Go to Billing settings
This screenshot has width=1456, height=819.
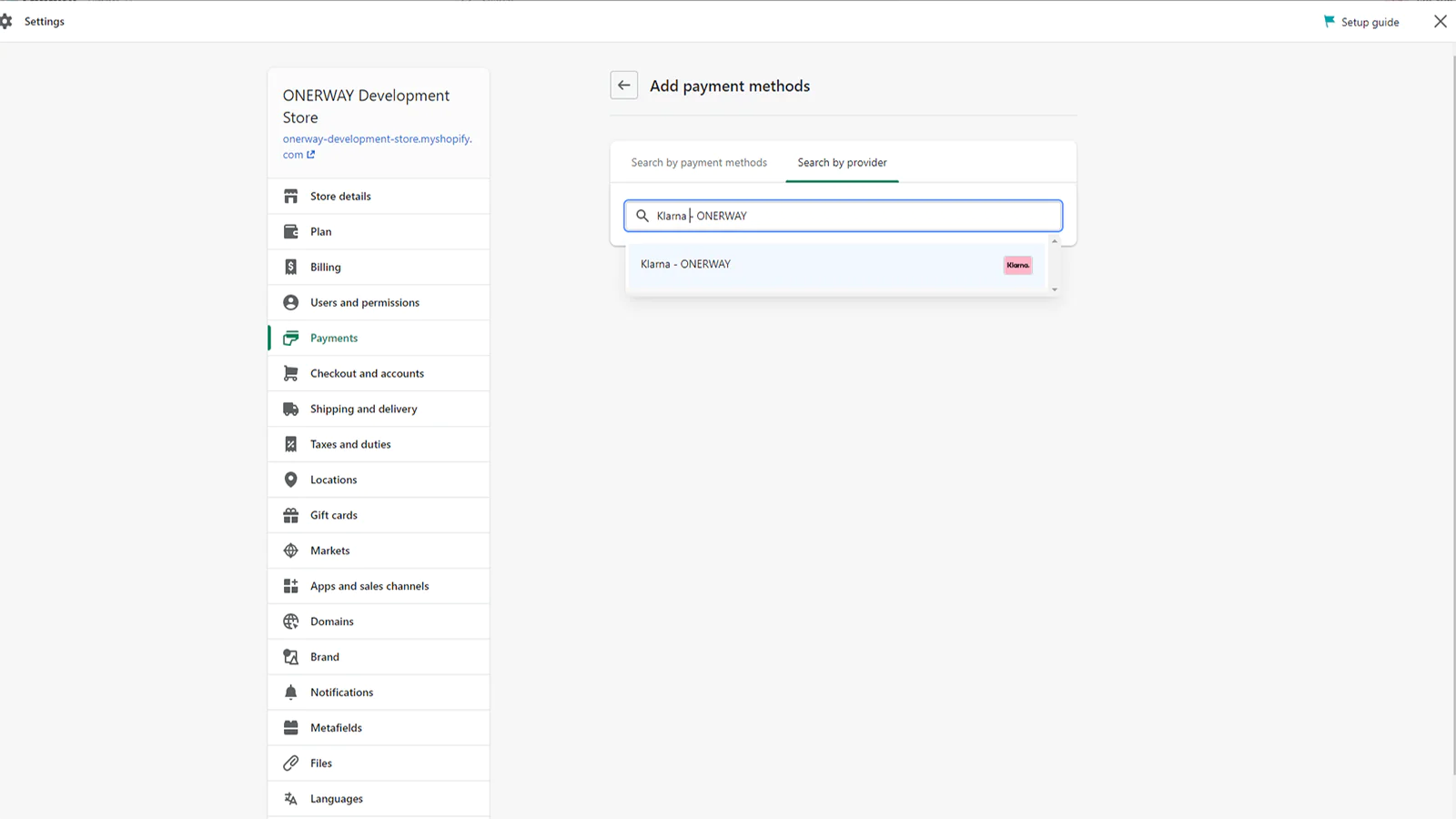pos(379,268)
